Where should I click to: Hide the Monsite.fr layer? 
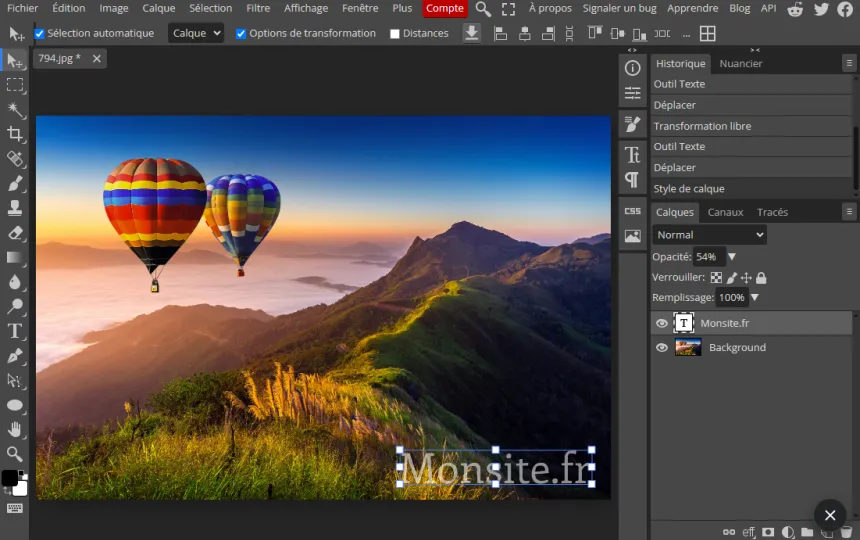tap(662, 323)
